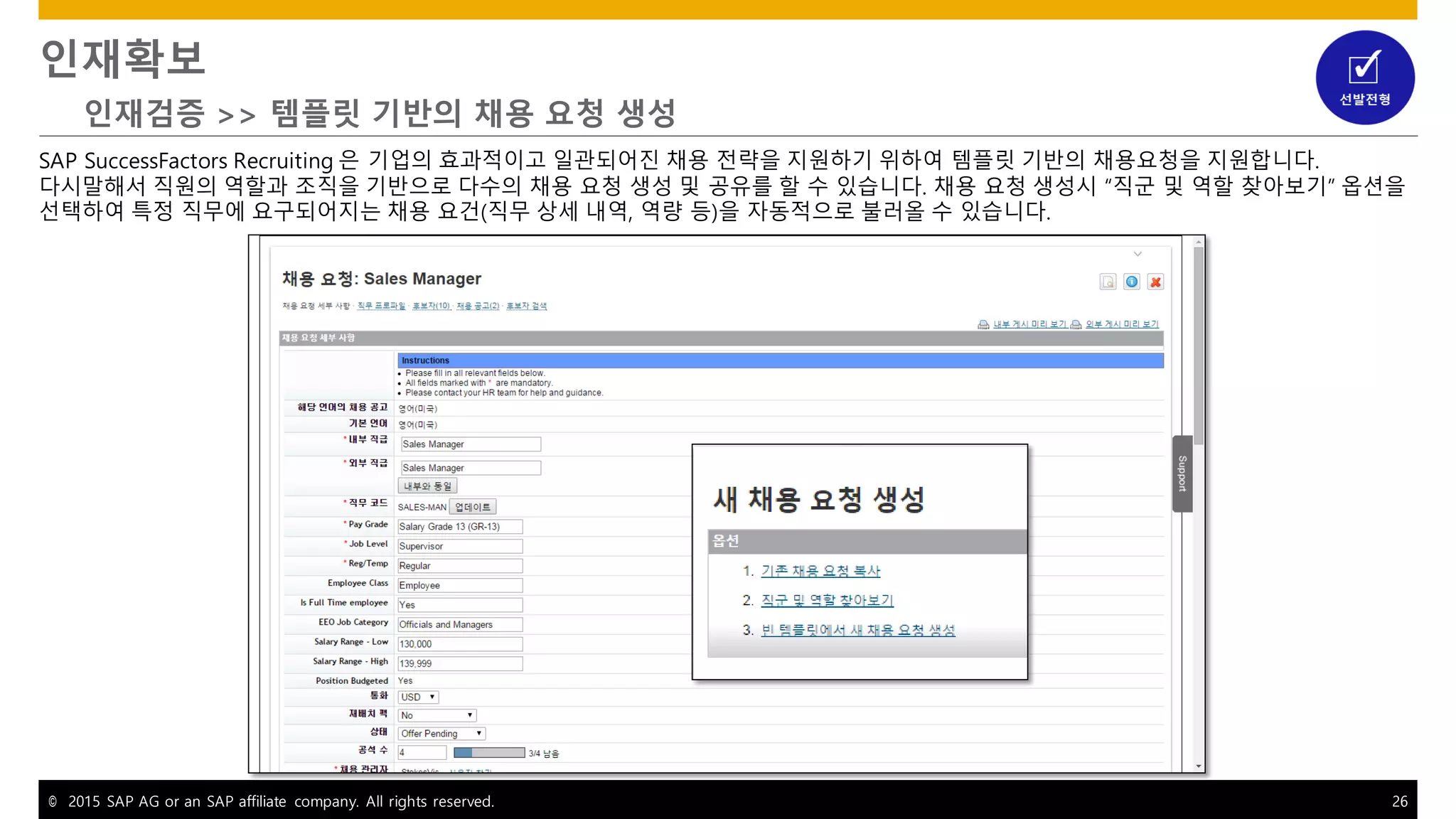Screen dimensions: 1456x819
Task: Click the Job Level Supervisor field
Action: click(x=460, y=546)
